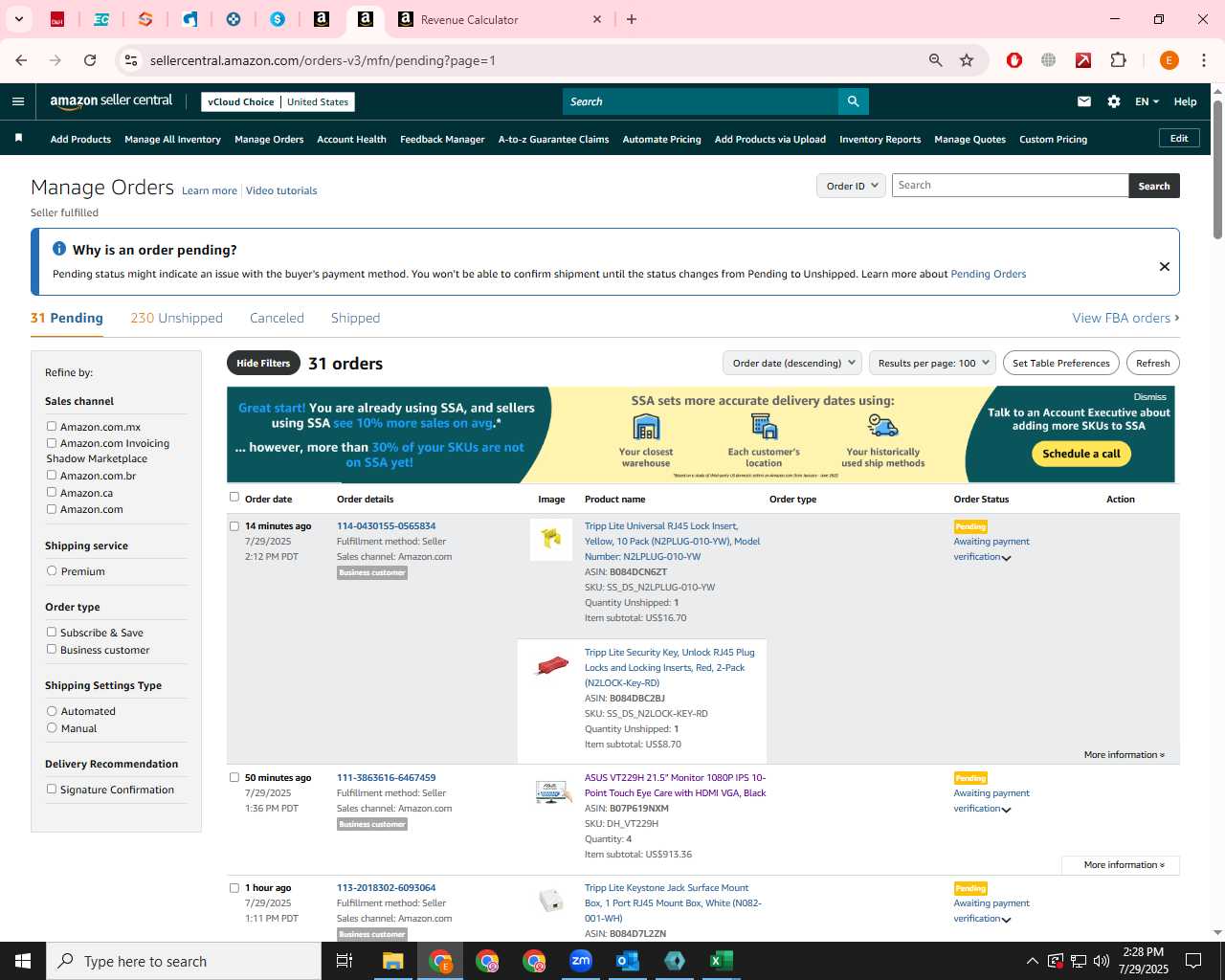Check the Amazon.ca sales channel

coord(52,493)
